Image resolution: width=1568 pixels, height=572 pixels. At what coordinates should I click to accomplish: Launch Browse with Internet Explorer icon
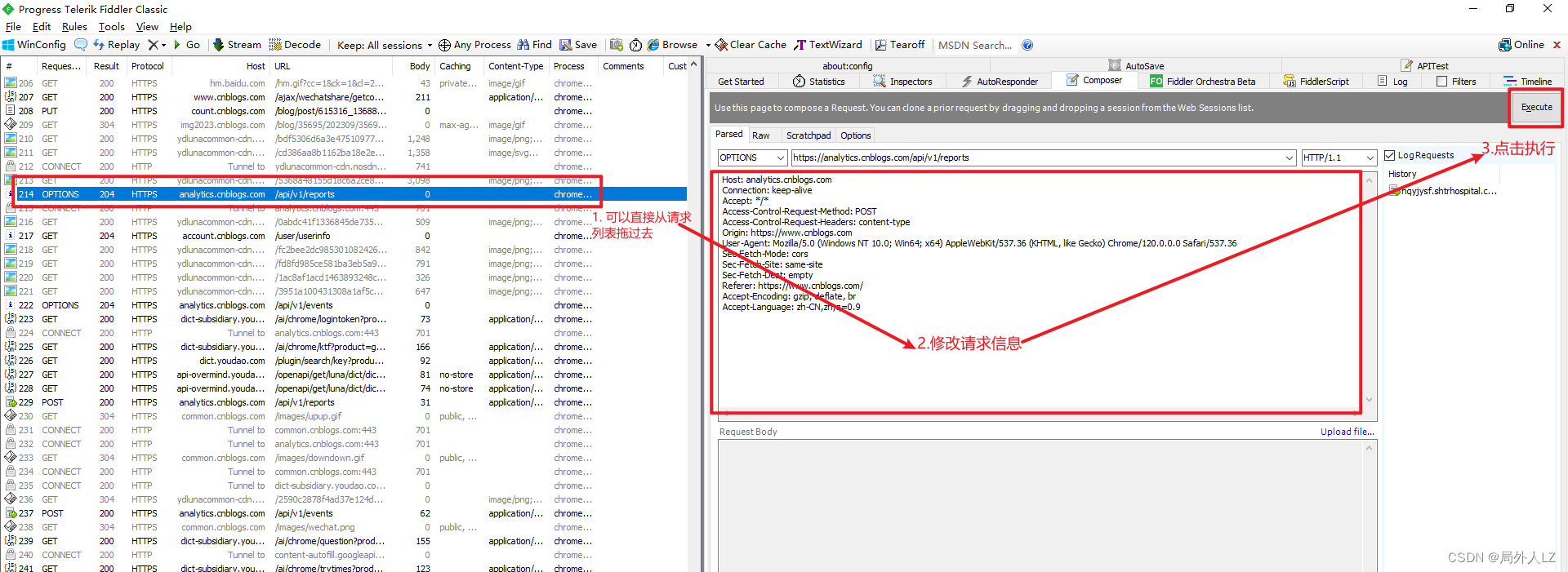[x=672, y=45]
